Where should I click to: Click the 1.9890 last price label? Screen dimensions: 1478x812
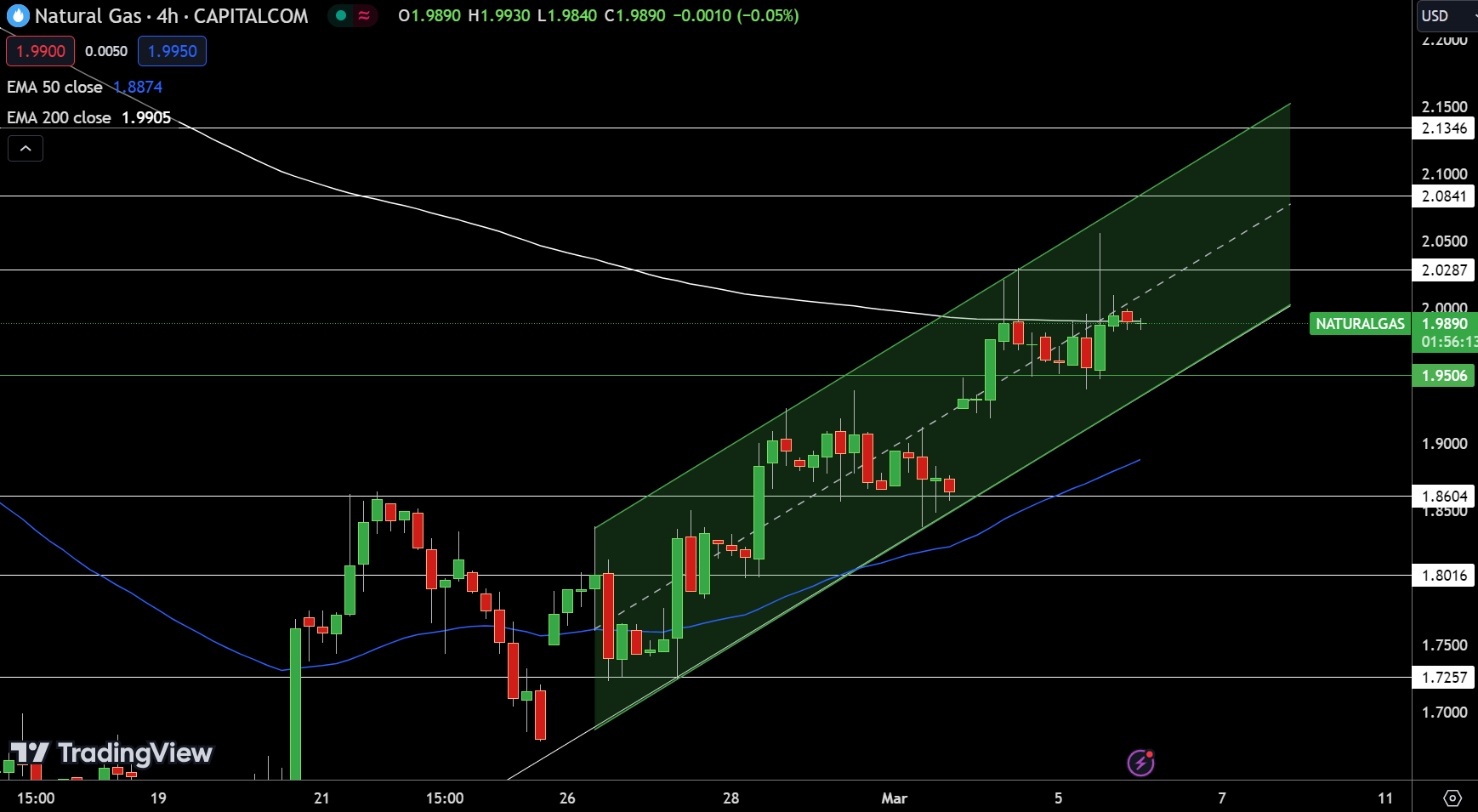[x=1445, y=324]
